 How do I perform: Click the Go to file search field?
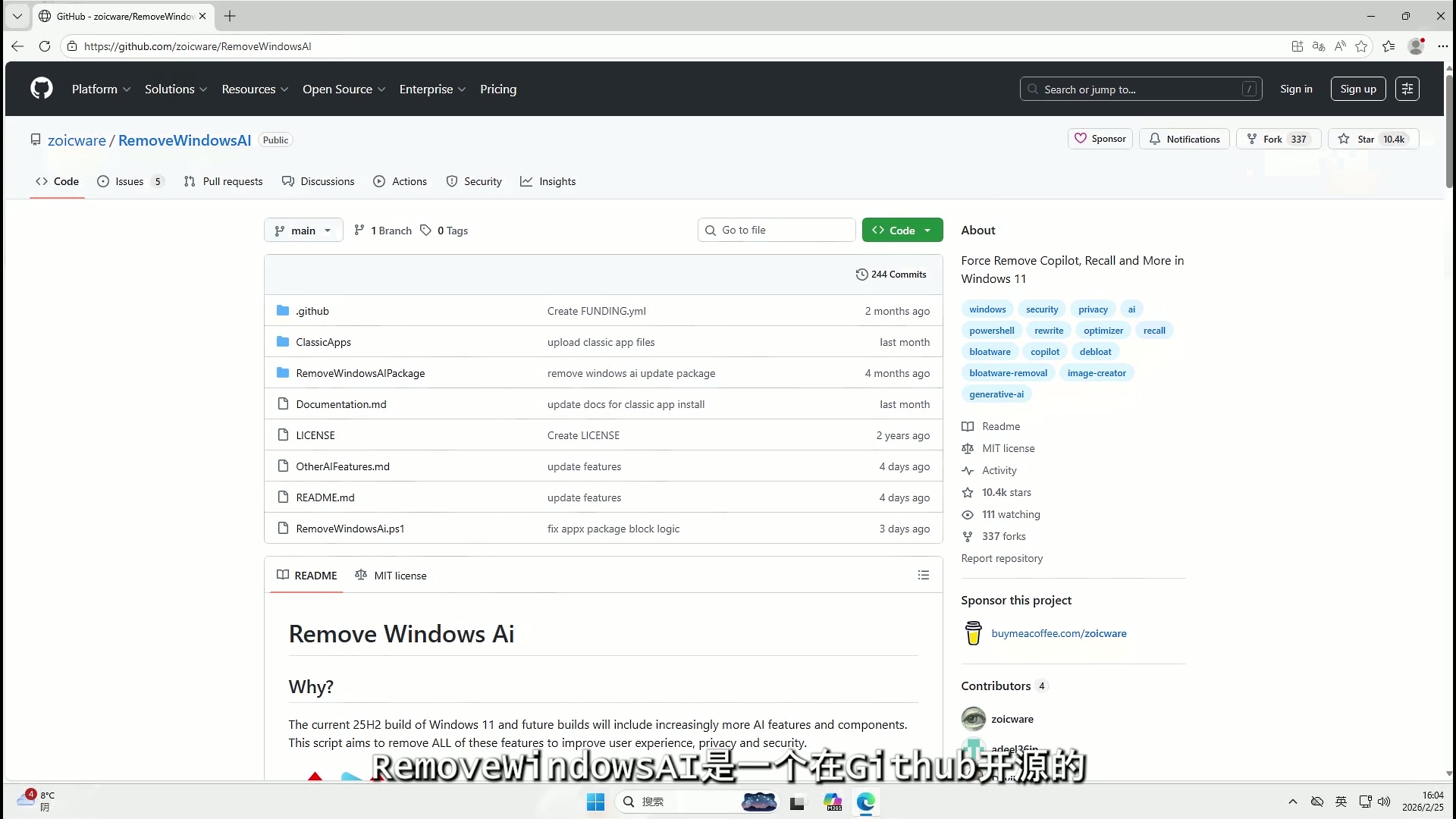click(777, 231)
